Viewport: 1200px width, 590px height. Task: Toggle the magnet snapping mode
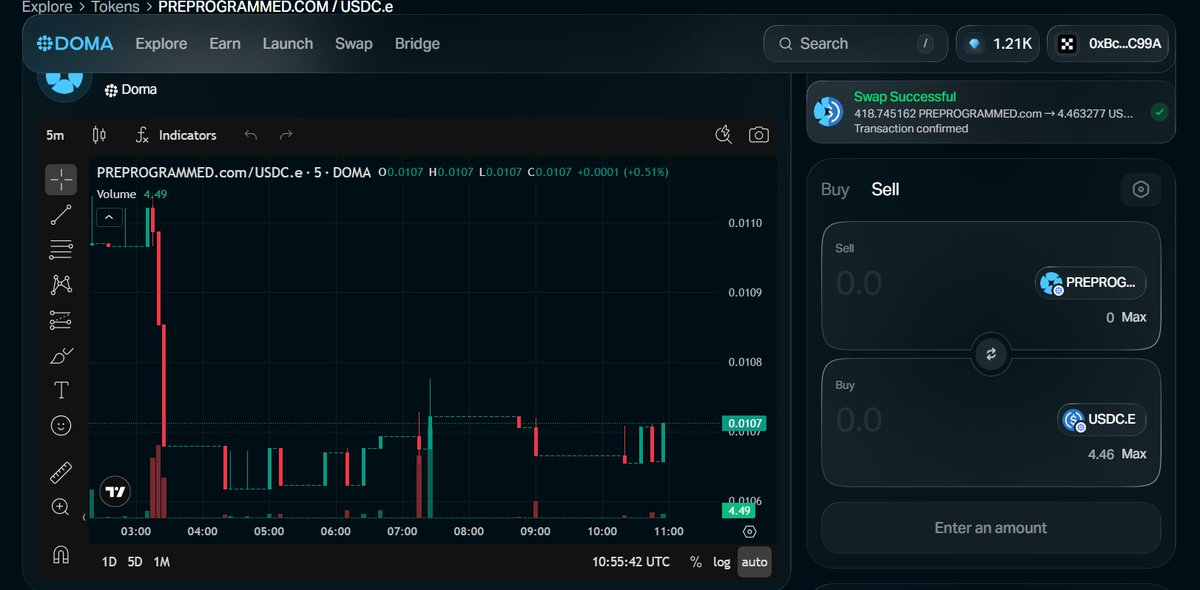[x=61, y=554]
